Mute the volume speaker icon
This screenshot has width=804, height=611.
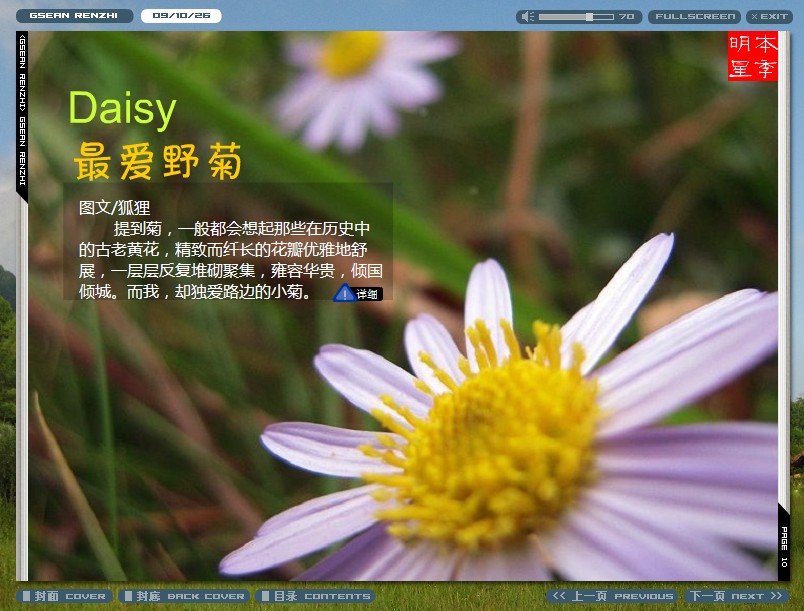point(527,16)
